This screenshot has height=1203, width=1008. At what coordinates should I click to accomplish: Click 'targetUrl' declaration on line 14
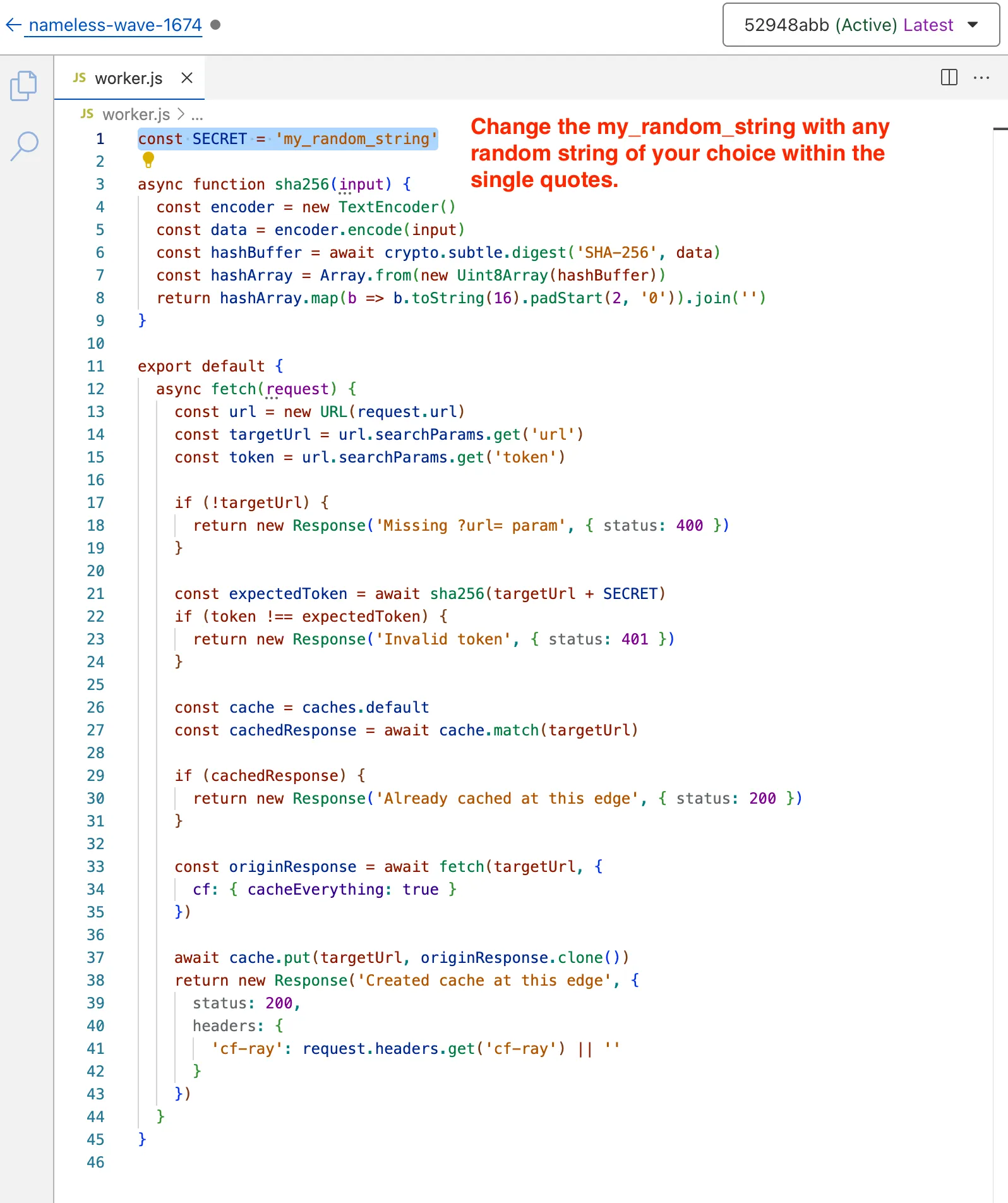(x=270, y=434)
